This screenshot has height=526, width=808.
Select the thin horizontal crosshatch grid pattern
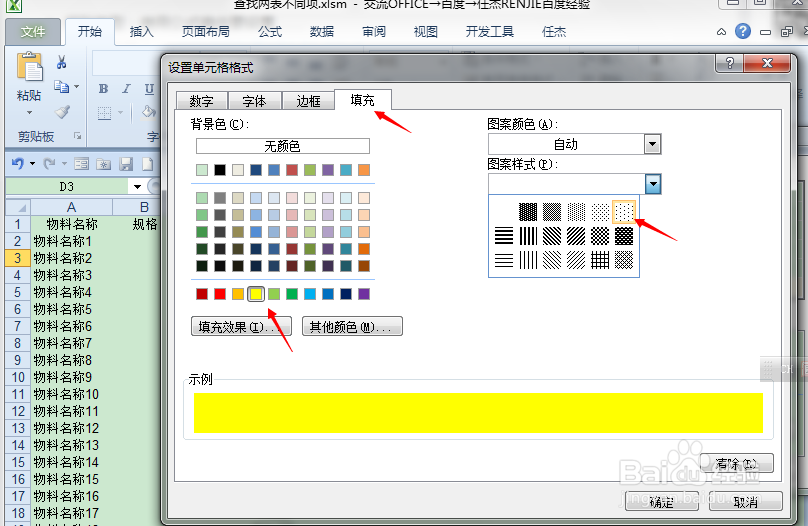(600, 260)
